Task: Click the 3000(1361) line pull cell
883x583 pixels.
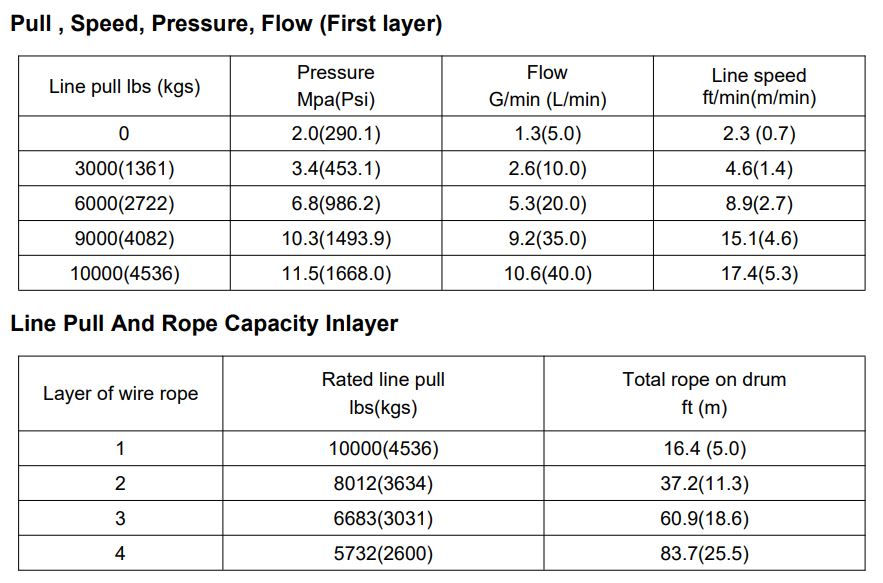Action: point(124,169)
